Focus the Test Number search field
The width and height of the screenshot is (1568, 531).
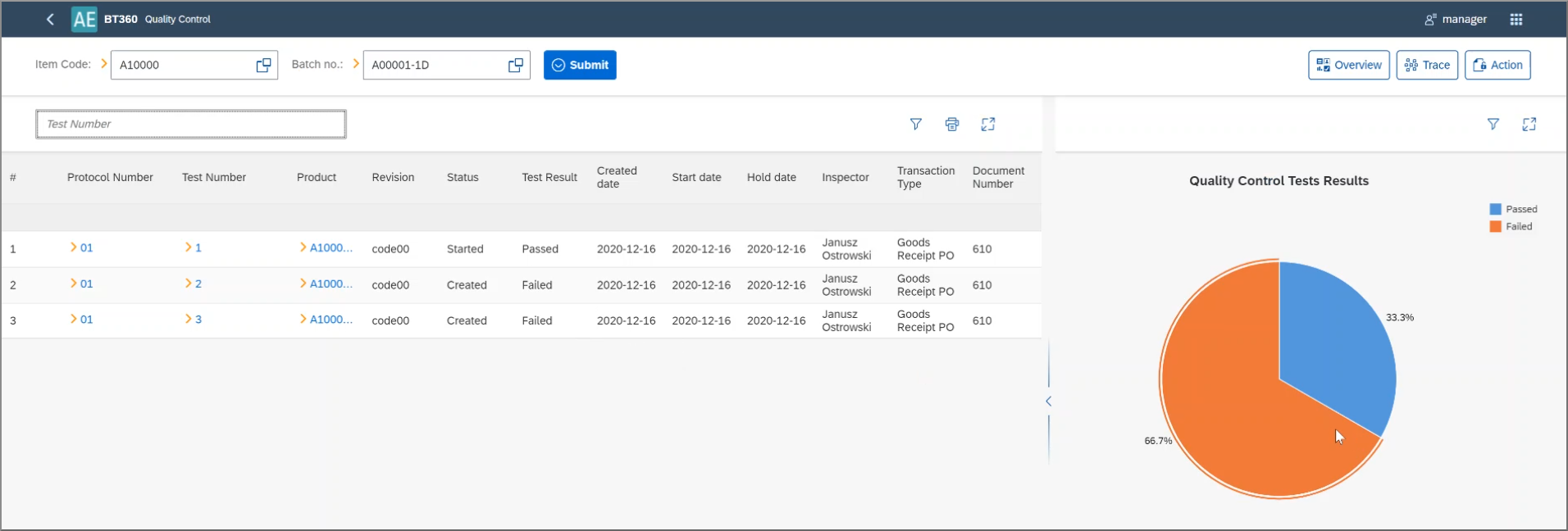tap(191, 124)
